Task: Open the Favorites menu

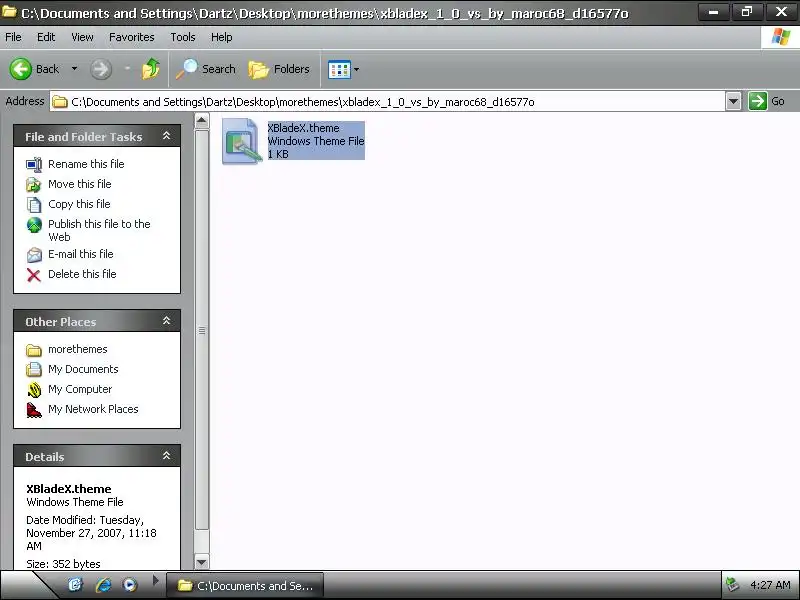Action: 132,37
